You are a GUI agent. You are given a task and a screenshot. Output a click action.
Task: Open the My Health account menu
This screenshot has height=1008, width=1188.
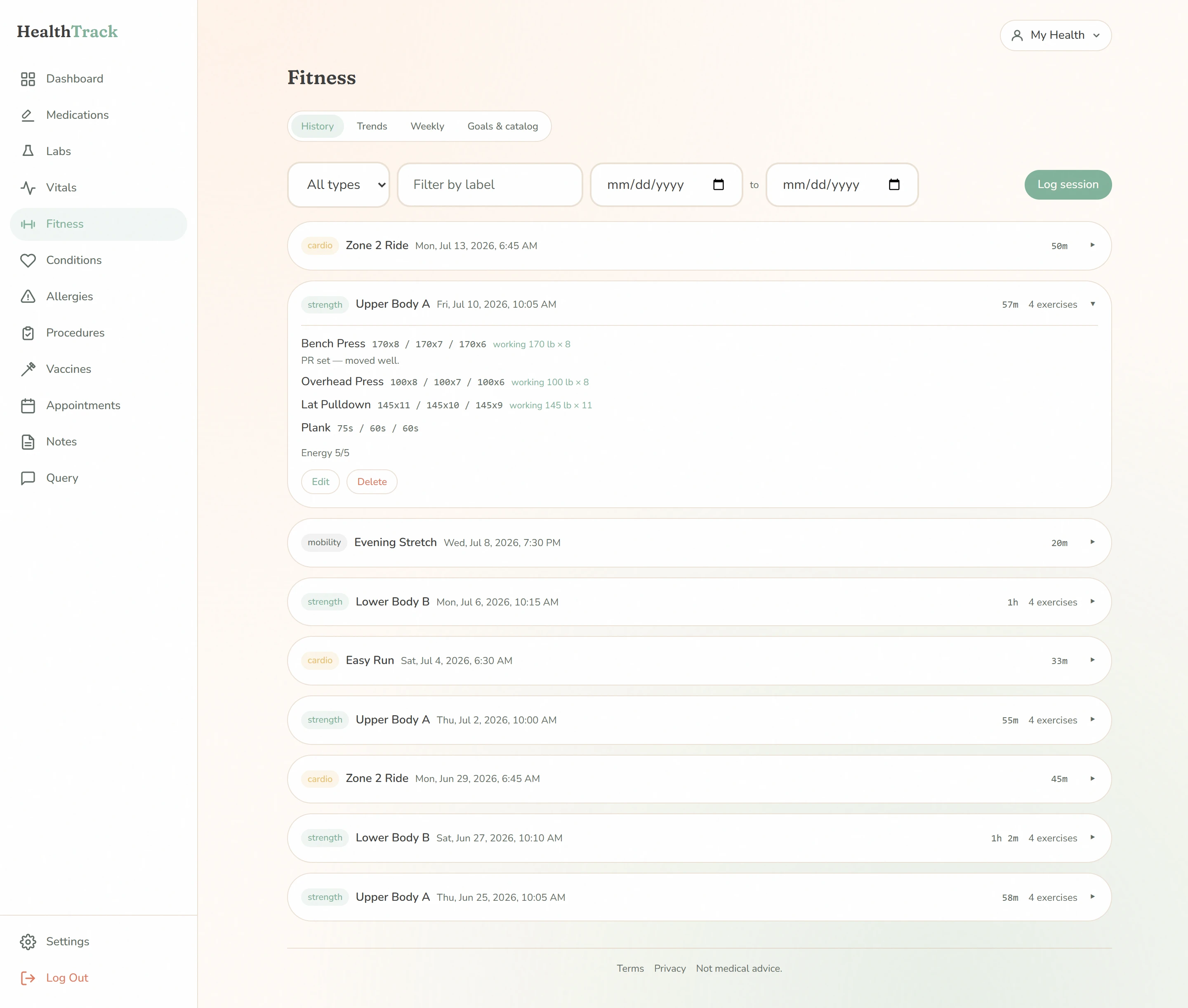tap(1056, 35)
